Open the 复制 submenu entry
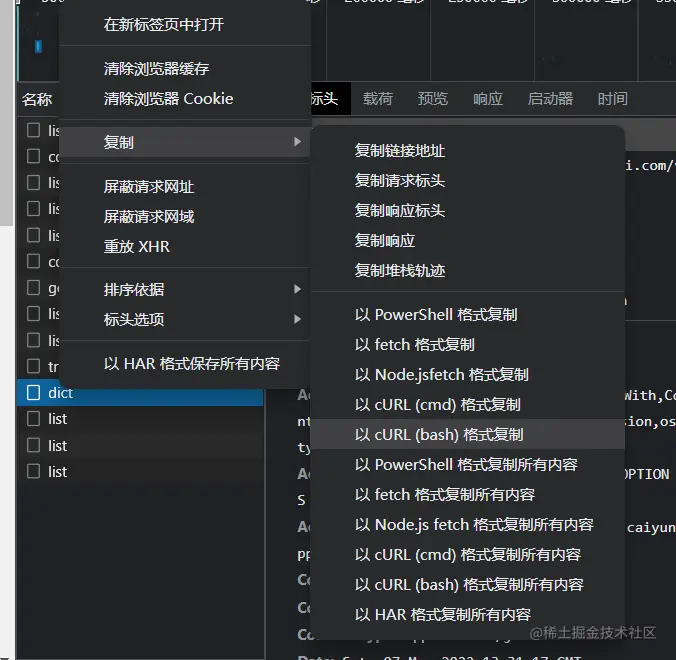Screen dimensions: 676x660 tap(185, 142)
